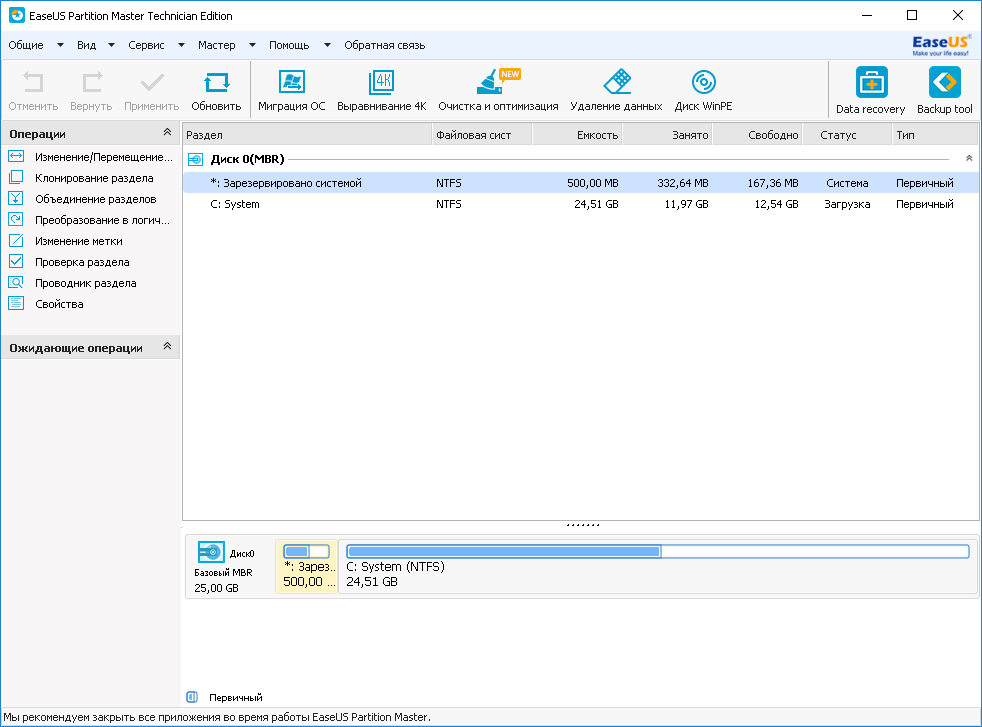Click the Загрузка status cell
The width and height of the screenshot is (982, 727).
click(847, 204)
